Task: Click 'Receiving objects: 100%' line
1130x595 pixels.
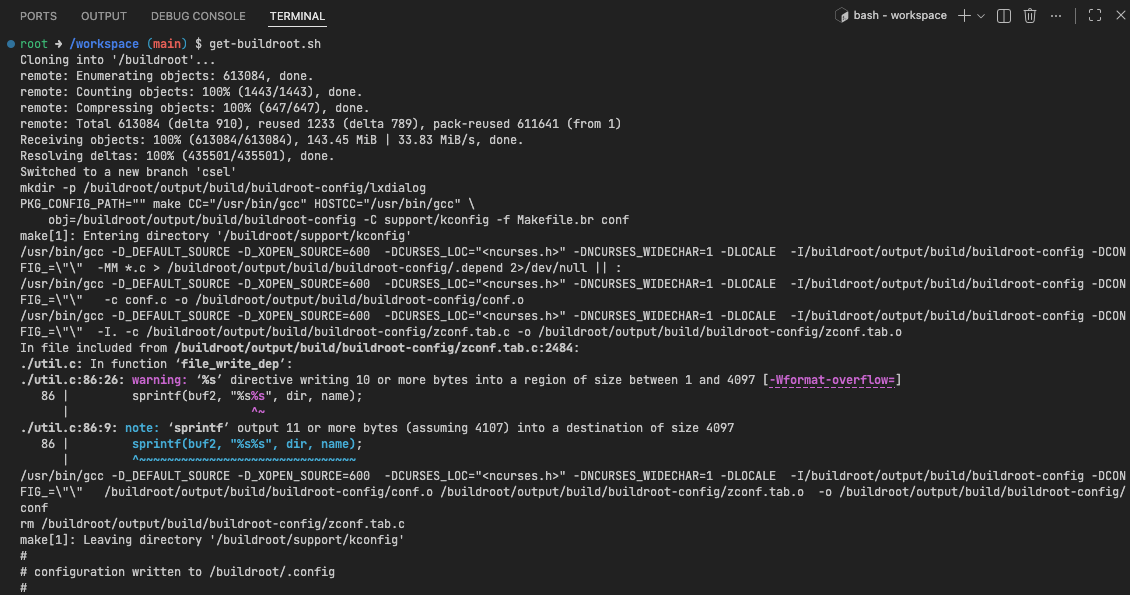Action: click(272, 140)
